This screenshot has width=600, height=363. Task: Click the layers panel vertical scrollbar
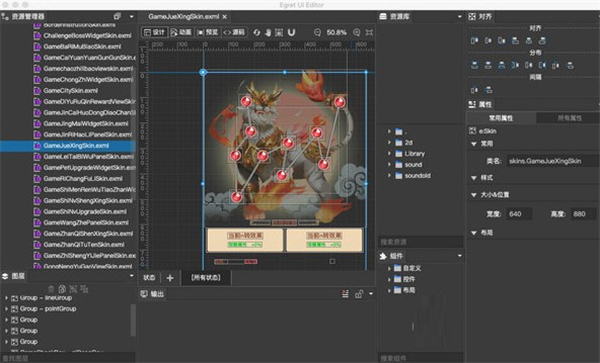click(x=133, y=320)
